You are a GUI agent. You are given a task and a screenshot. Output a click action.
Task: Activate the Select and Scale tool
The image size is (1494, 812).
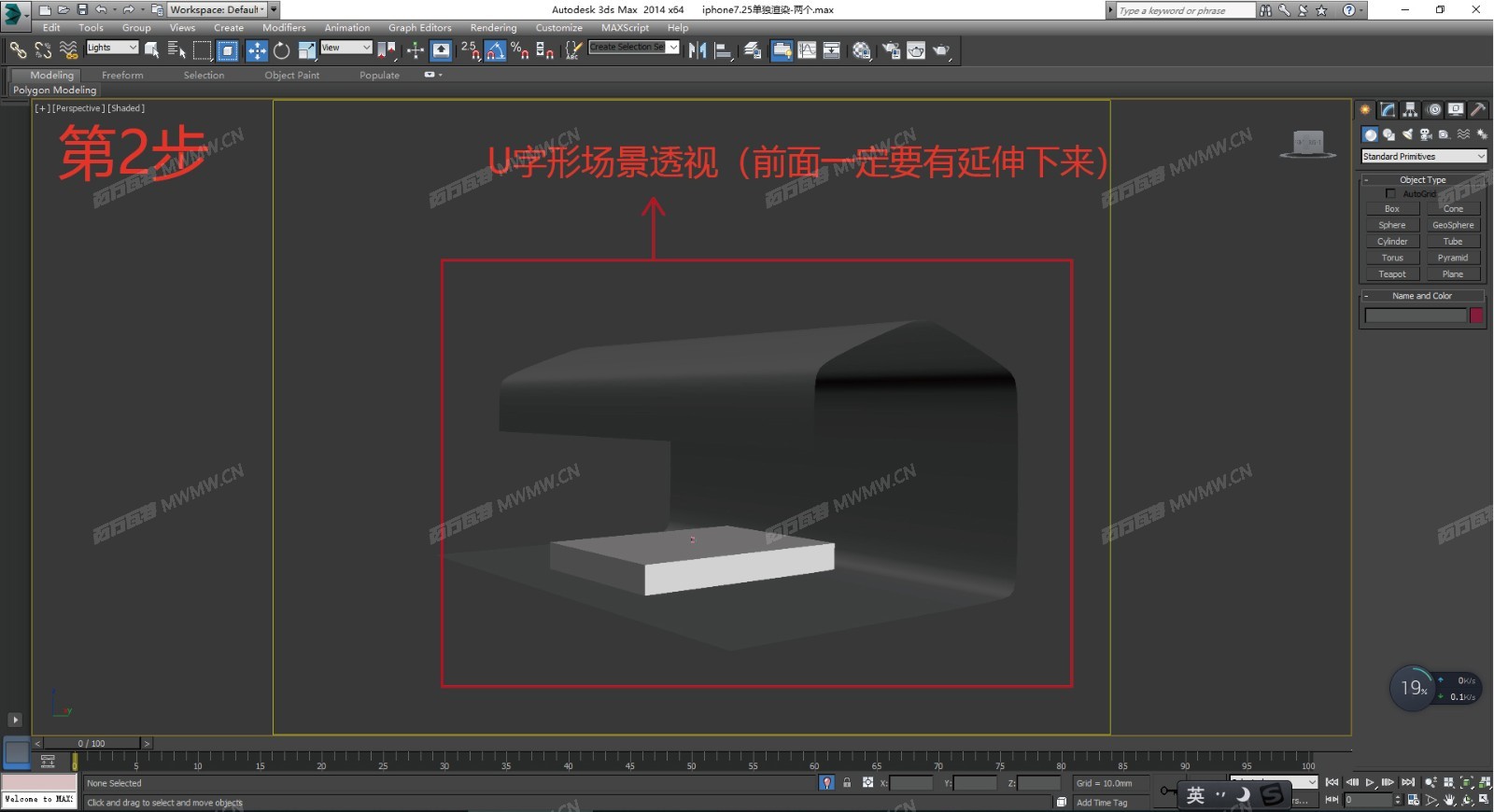(x=306, y=50)
